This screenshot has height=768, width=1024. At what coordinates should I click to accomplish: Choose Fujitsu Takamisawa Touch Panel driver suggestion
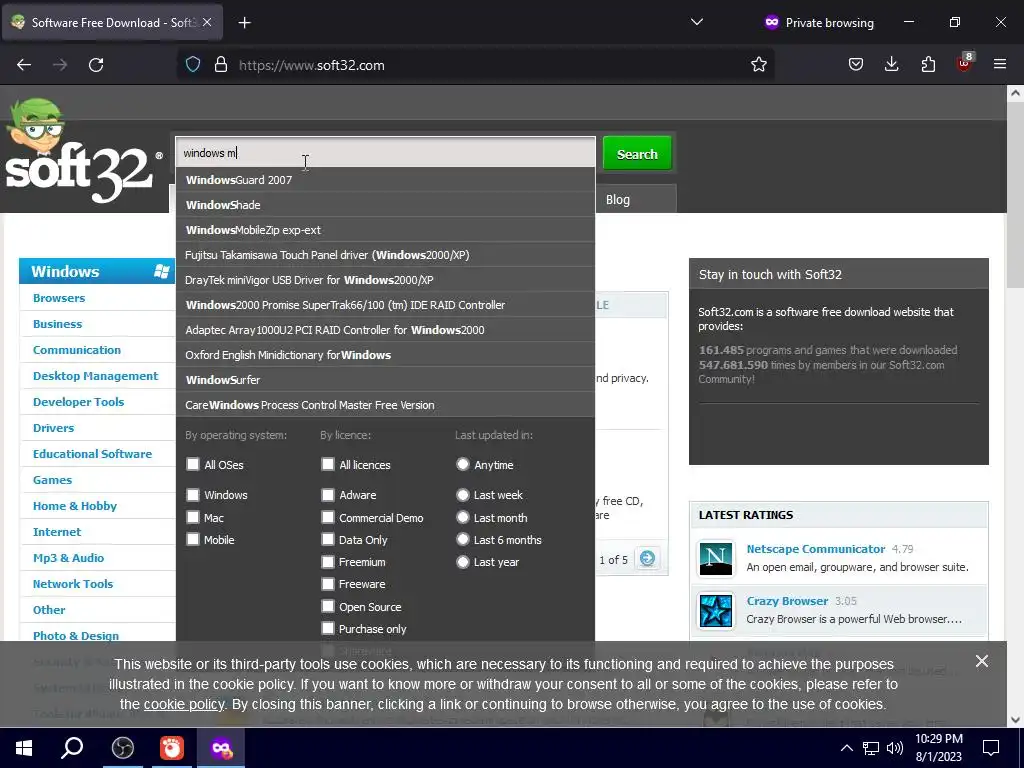pos(385,255)
